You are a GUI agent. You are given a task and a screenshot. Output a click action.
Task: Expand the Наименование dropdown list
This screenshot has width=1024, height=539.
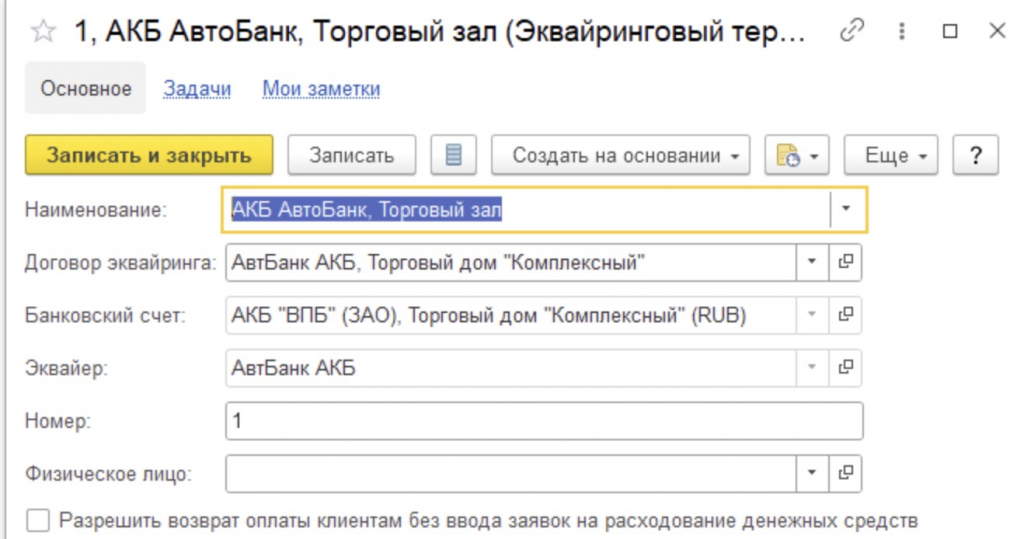(846, 209)
